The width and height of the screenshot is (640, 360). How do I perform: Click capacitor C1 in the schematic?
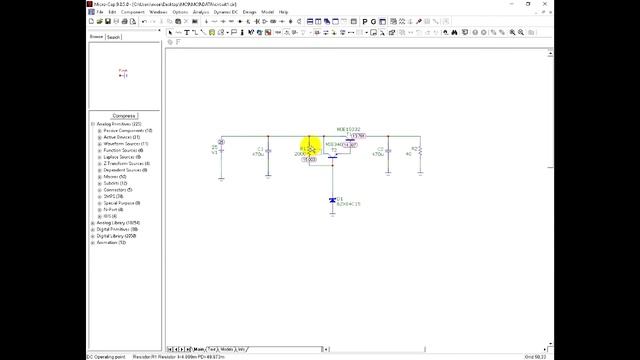(268, 151)
